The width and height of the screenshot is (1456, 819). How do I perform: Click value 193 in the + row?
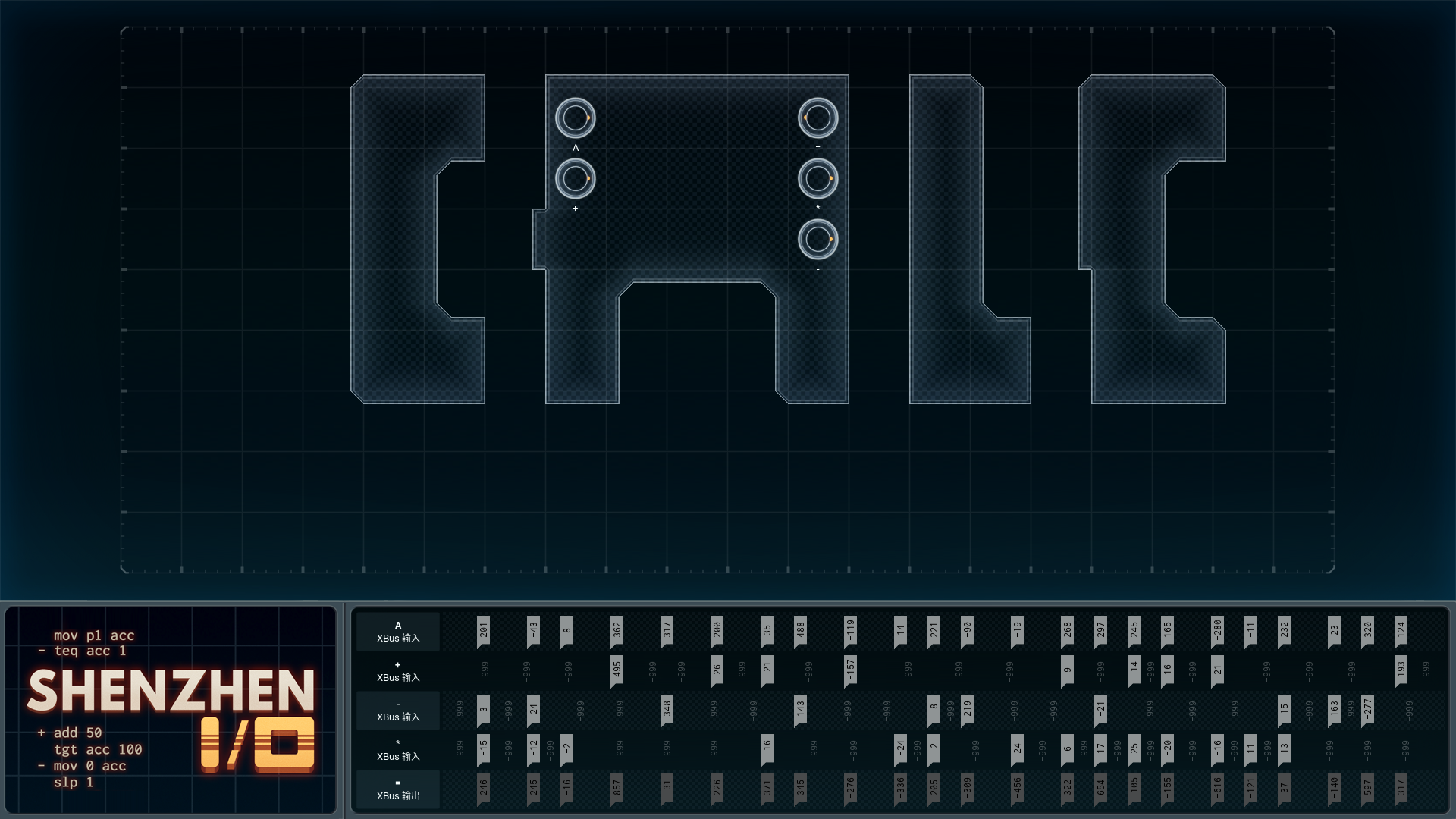(x=1401, y=670)
